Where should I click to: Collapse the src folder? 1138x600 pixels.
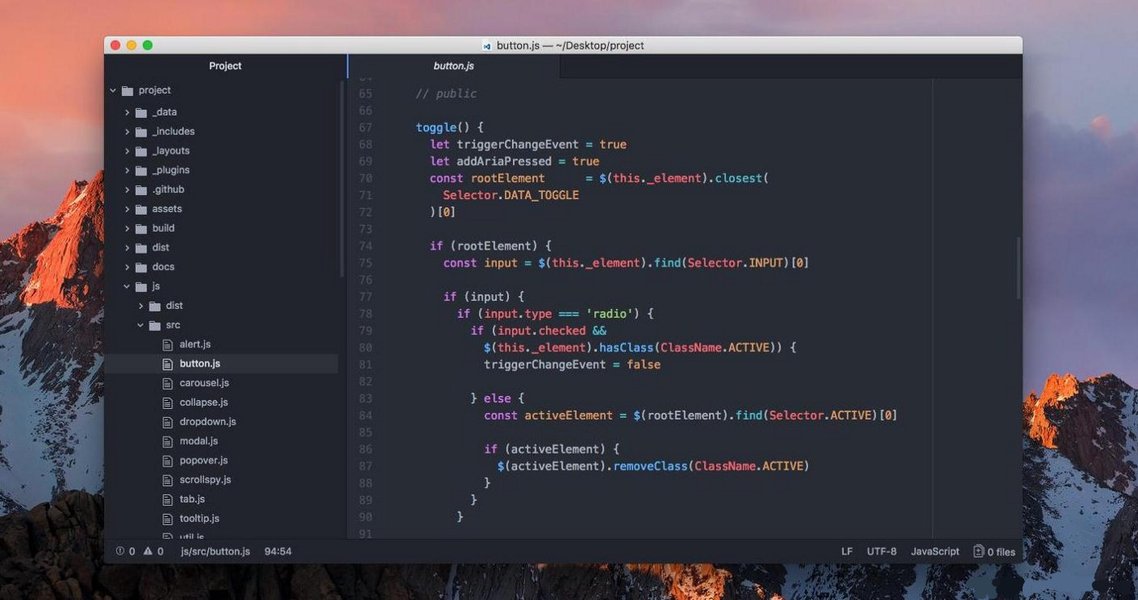tap(140, 324)
